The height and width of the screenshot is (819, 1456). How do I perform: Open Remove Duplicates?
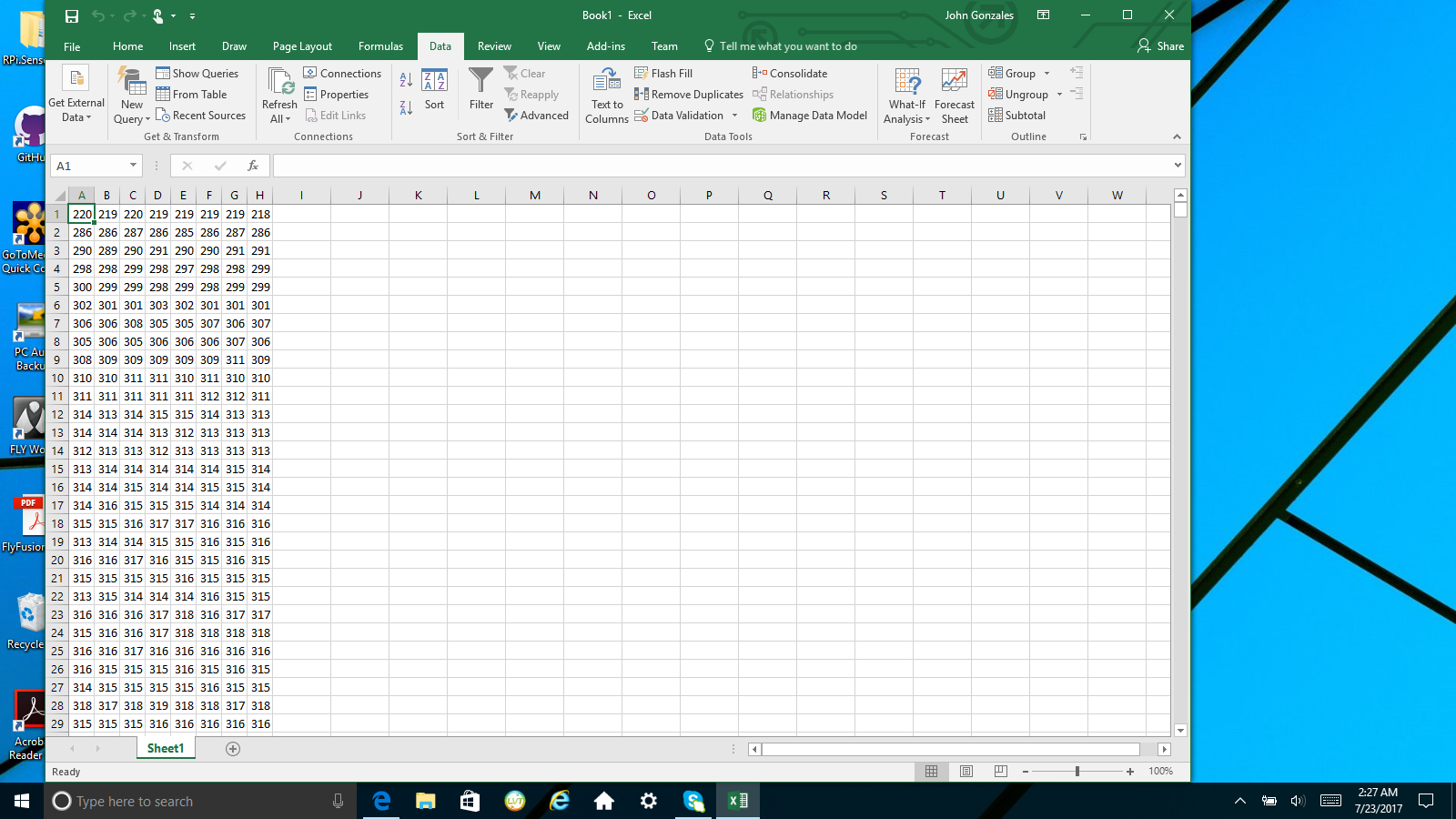688,94
